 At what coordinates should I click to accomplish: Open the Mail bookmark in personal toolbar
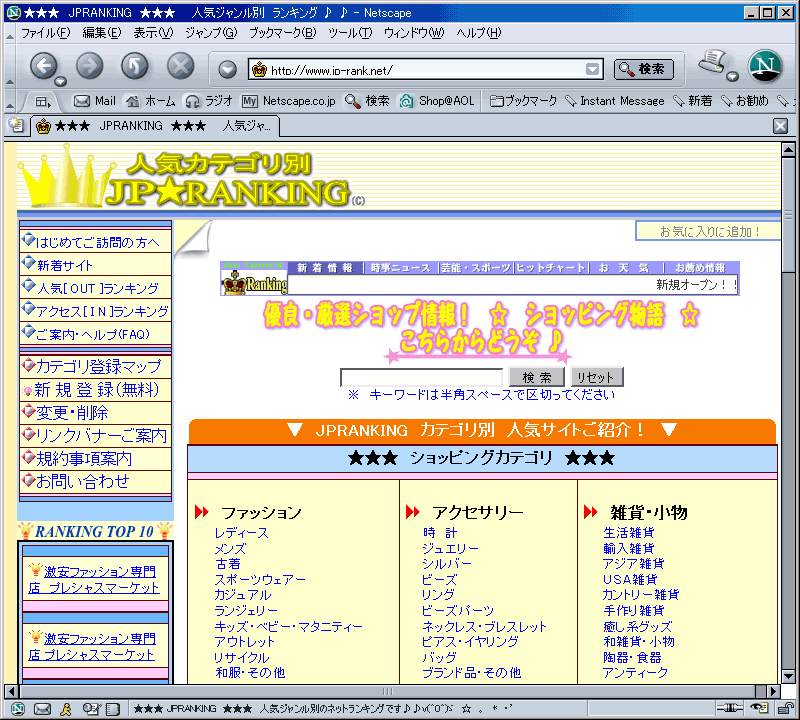[x=95, y=101]
